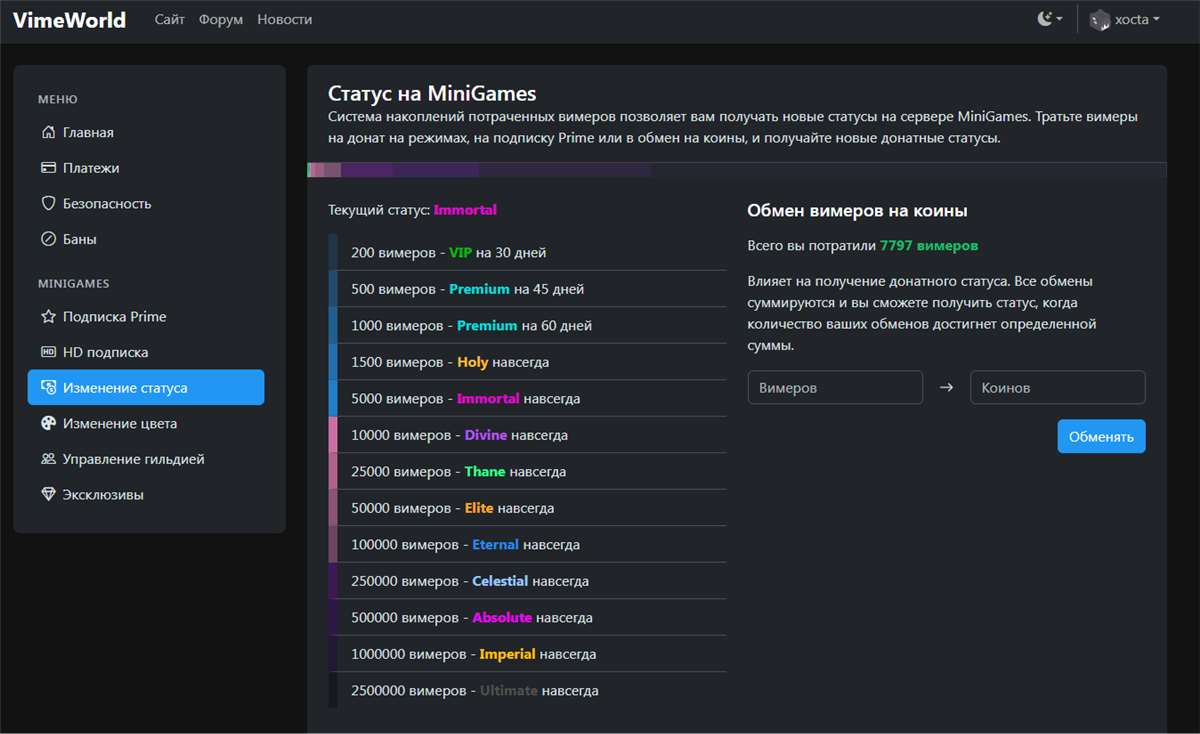Click the ban circle icon beside Баны
The width and height of the screenshot is (1200, 734).
(x=48, y=239)
